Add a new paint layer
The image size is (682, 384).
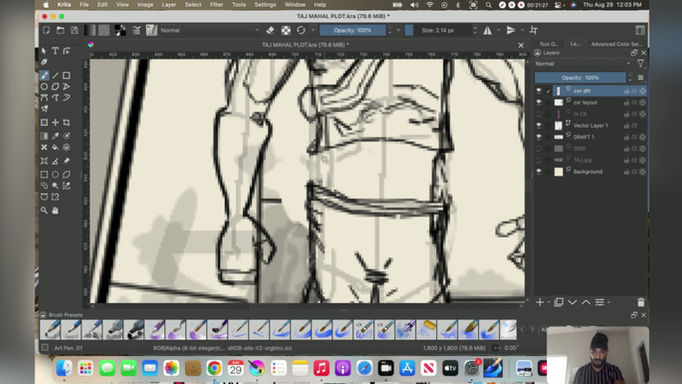pos(540,302)
